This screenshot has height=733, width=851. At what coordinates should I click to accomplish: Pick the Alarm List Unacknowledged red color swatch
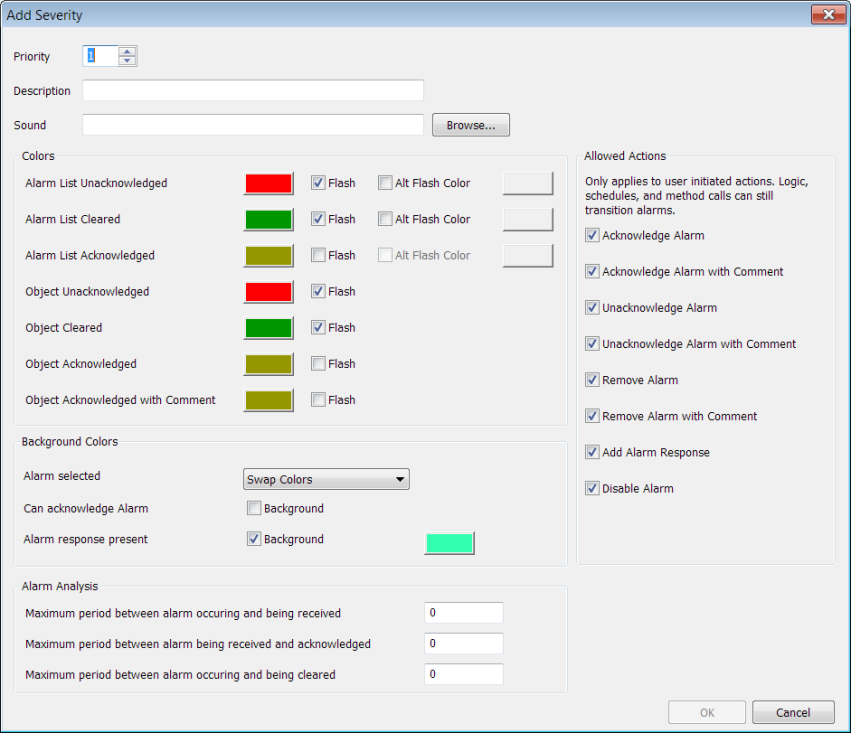tap(268, 184)
